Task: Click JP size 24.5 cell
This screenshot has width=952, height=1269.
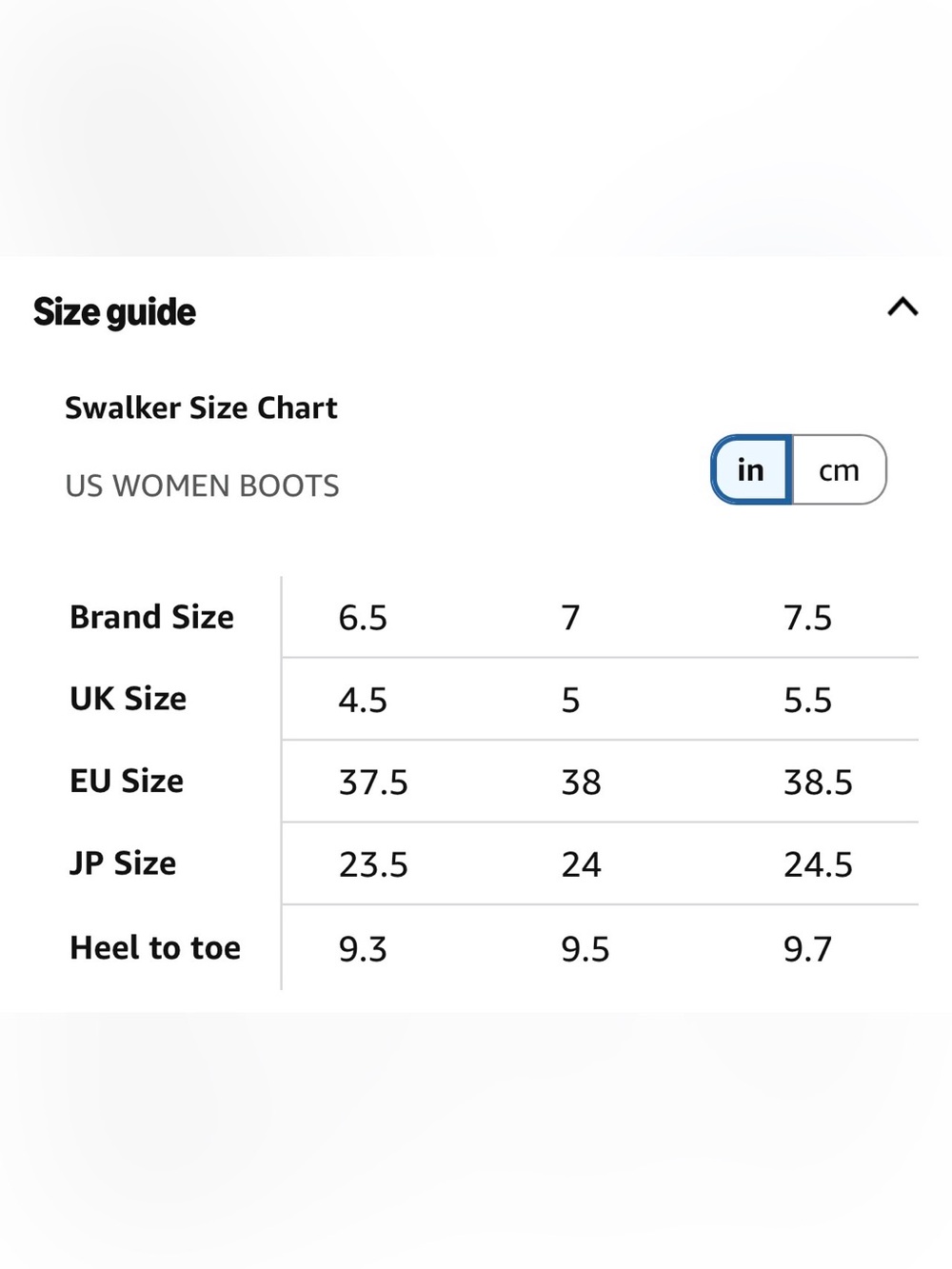Action: point(818,864)
